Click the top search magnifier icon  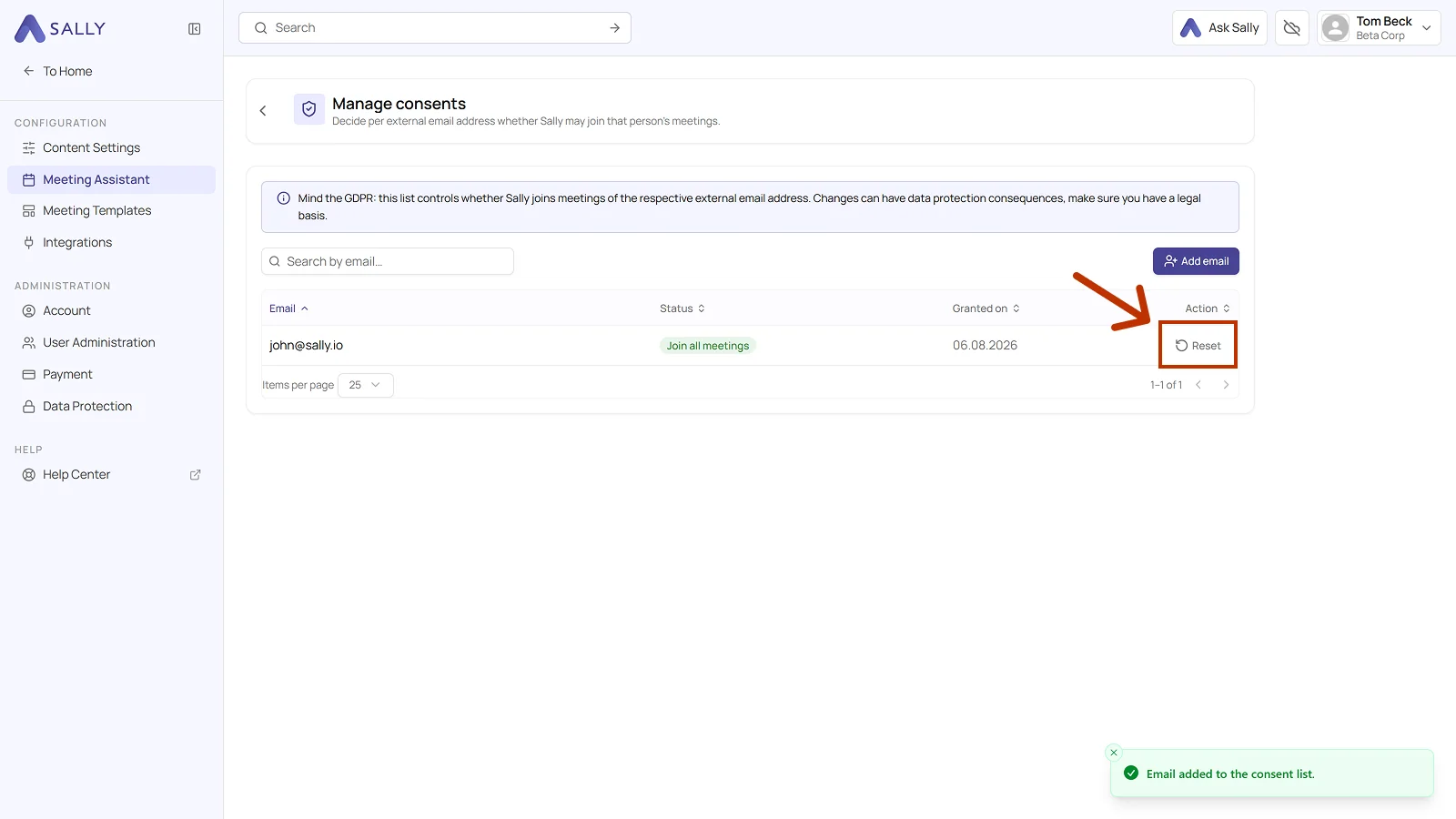click(261, 28)
